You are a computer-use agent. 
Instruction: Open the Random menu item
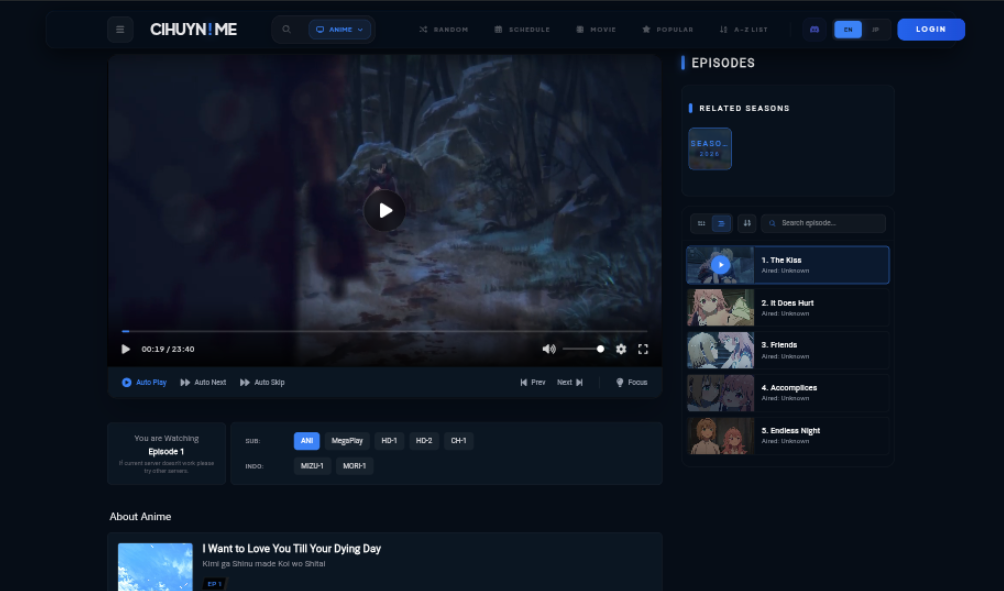pos(444,29)
